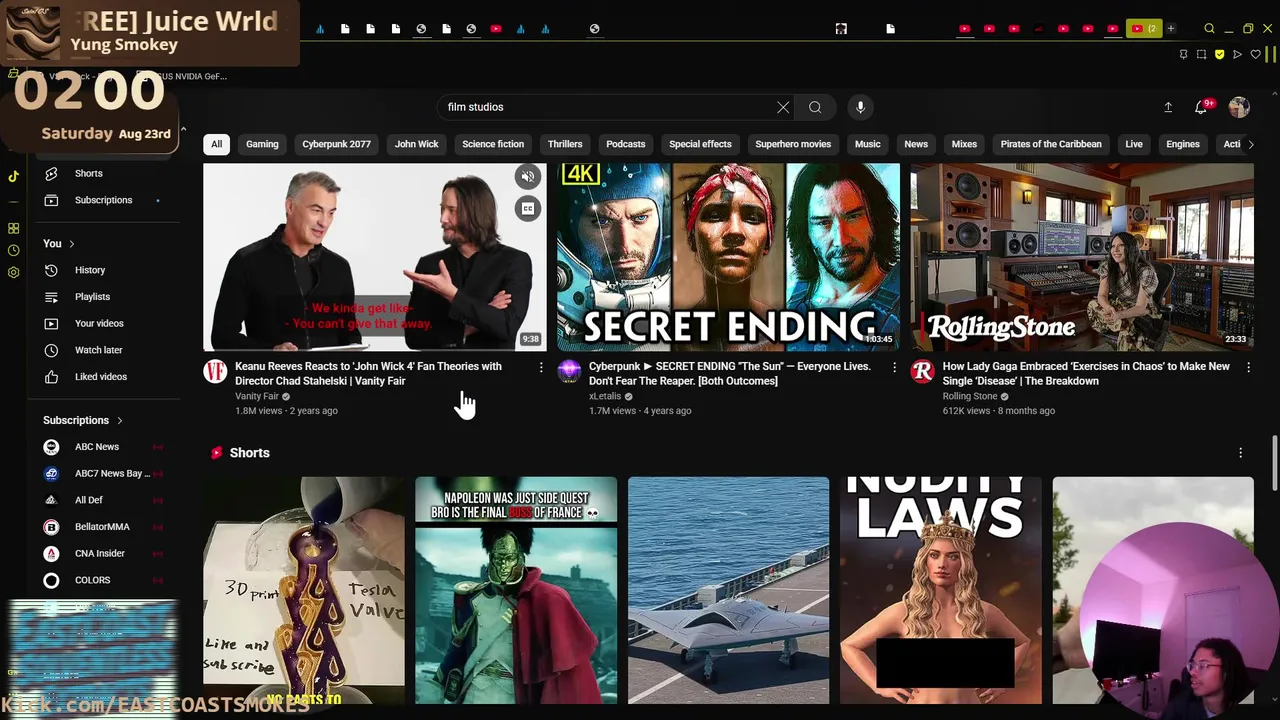Open the Shorts shelf more options menu
The height and width of the screenshot is (720, 1280).
1240,453
